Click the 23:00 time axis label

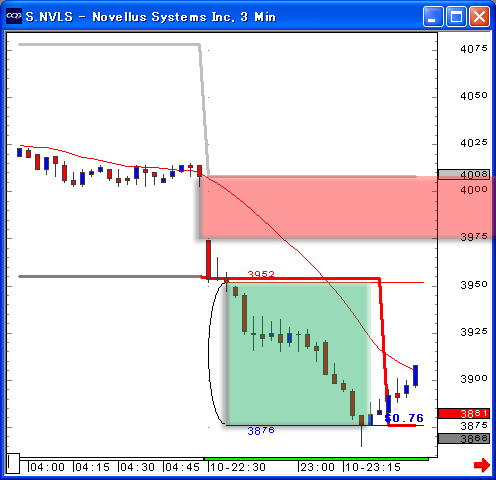[x=317, y=467]
